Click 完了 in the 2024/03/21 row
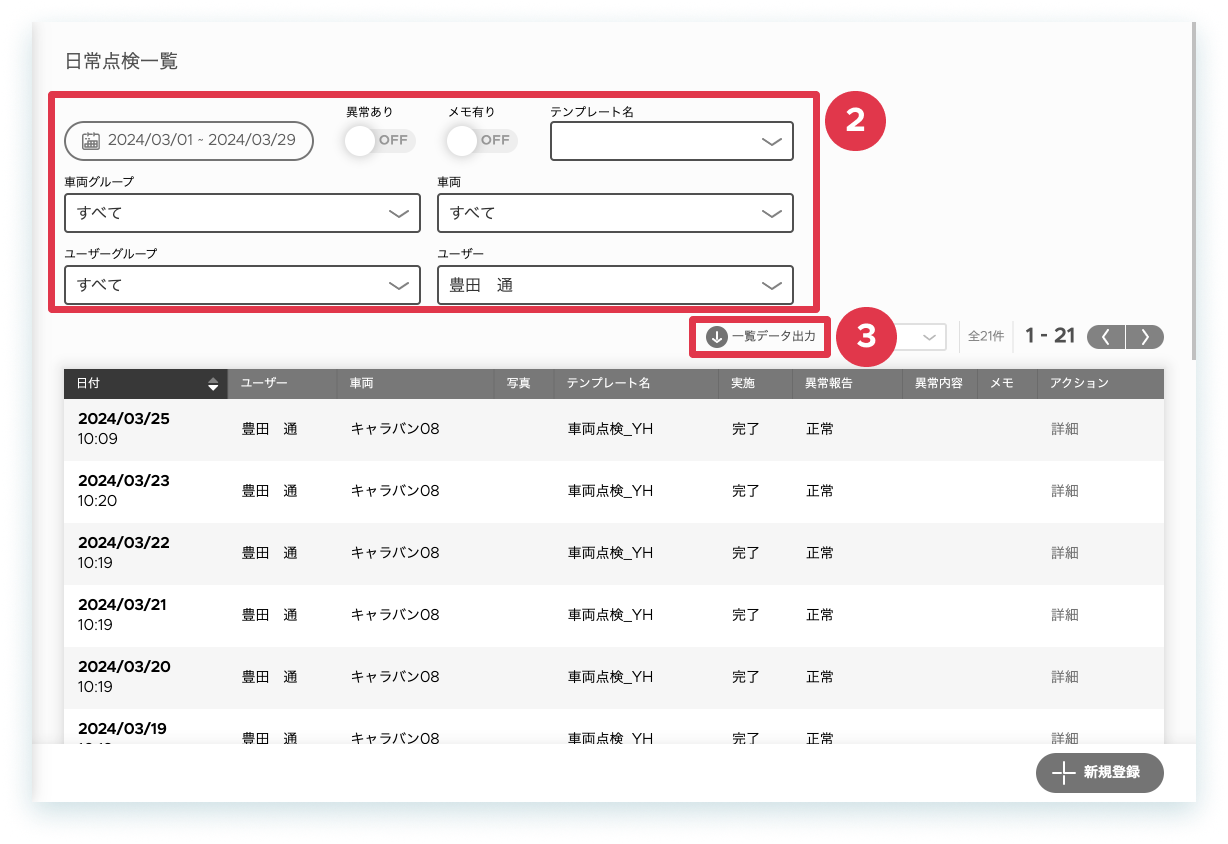The height and width of the screenshot is (844, 1228). tap(746, 615)
